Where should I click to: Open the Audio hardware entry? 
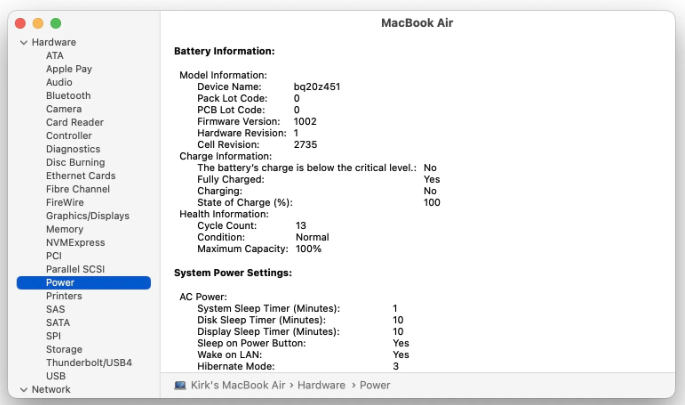tap(59, 82)
